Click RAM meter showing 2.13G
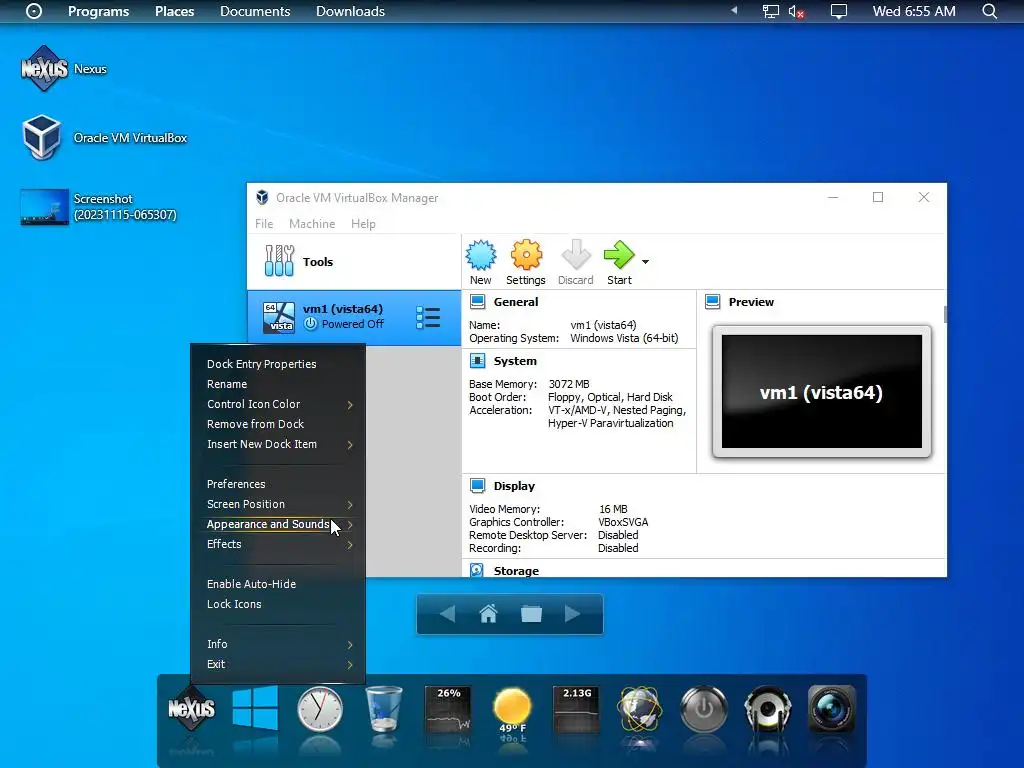The image size is (1024, 768). pyautogui.click(x=576, y=710)
